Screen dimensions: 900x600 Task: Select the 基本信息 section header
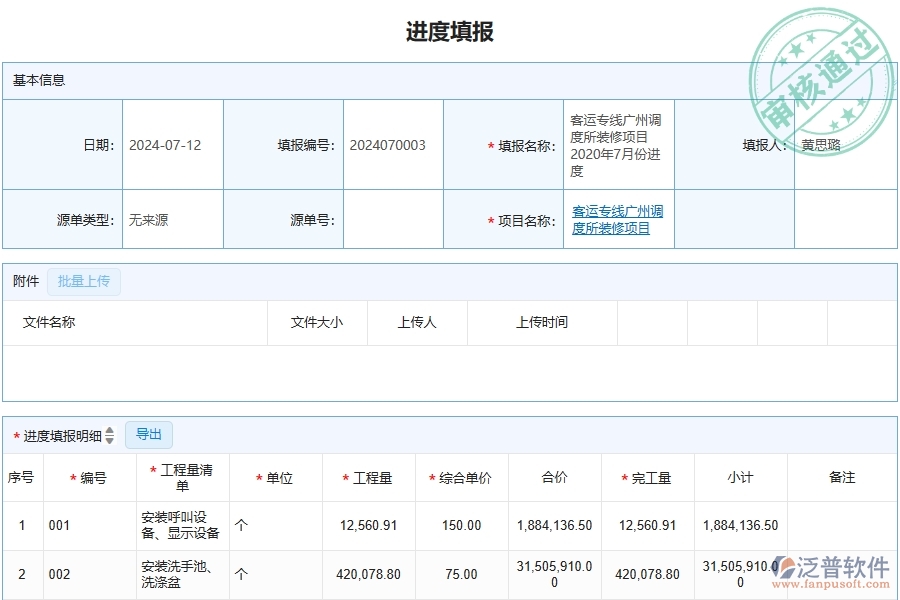click(38, 81)
